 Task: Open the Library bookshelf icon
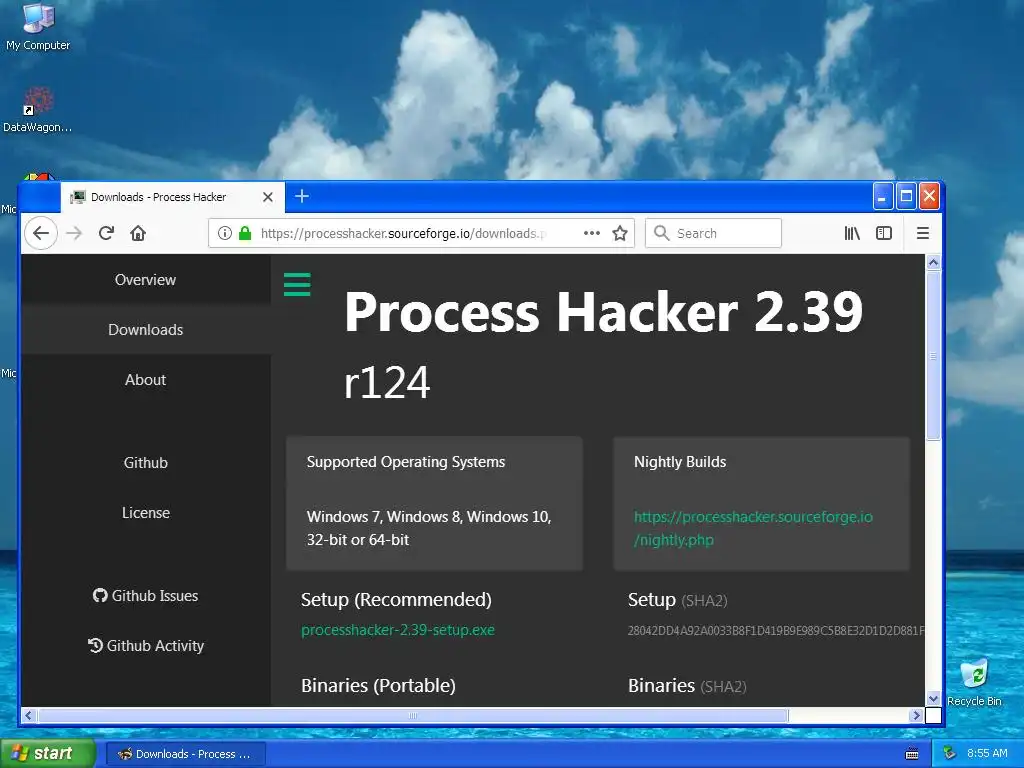(852, 233)
